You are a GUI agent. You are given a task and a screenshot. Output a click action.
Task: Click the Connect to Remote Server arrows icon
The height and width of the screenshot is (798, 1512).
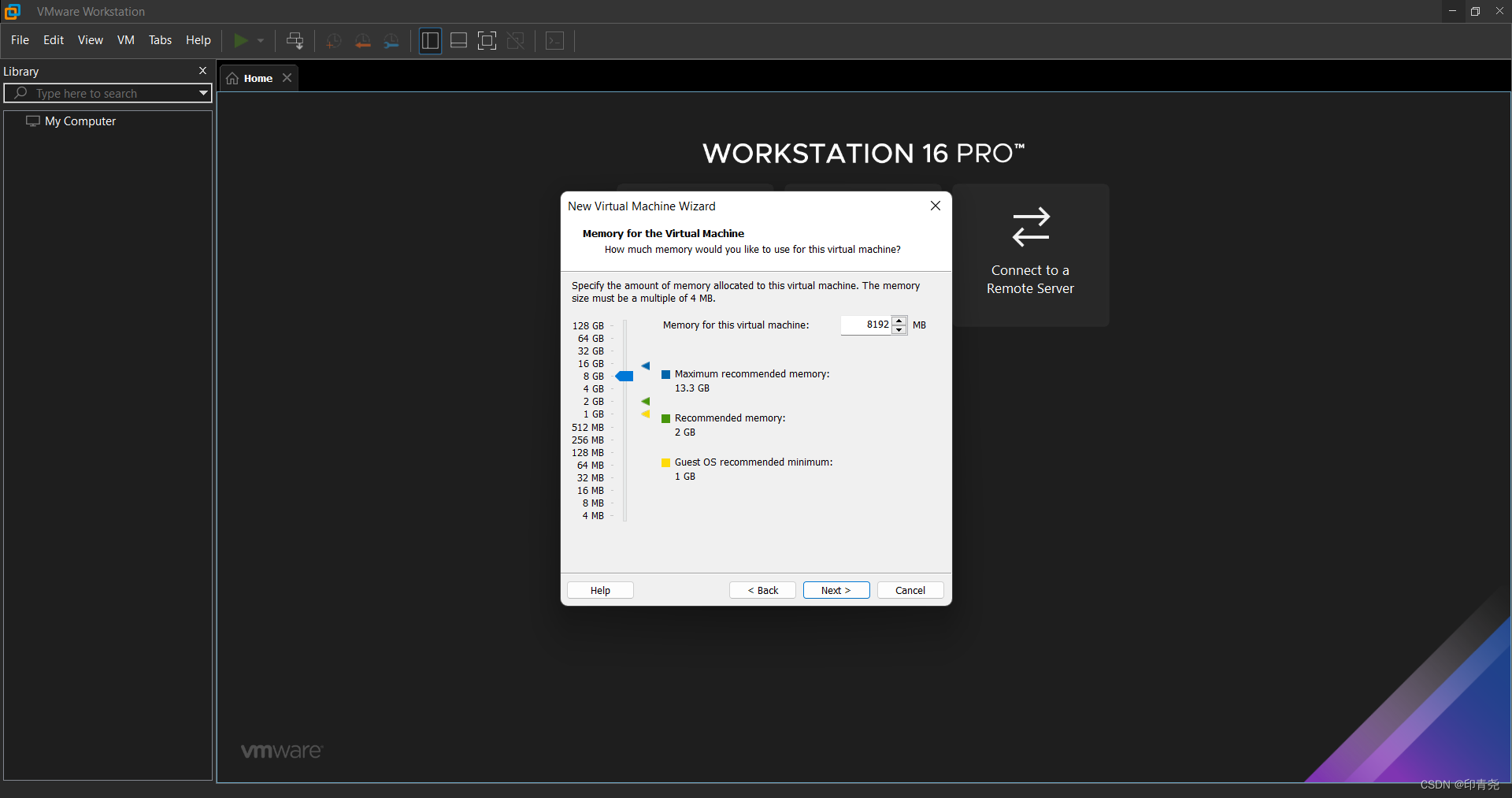(x=1031, y=227)
